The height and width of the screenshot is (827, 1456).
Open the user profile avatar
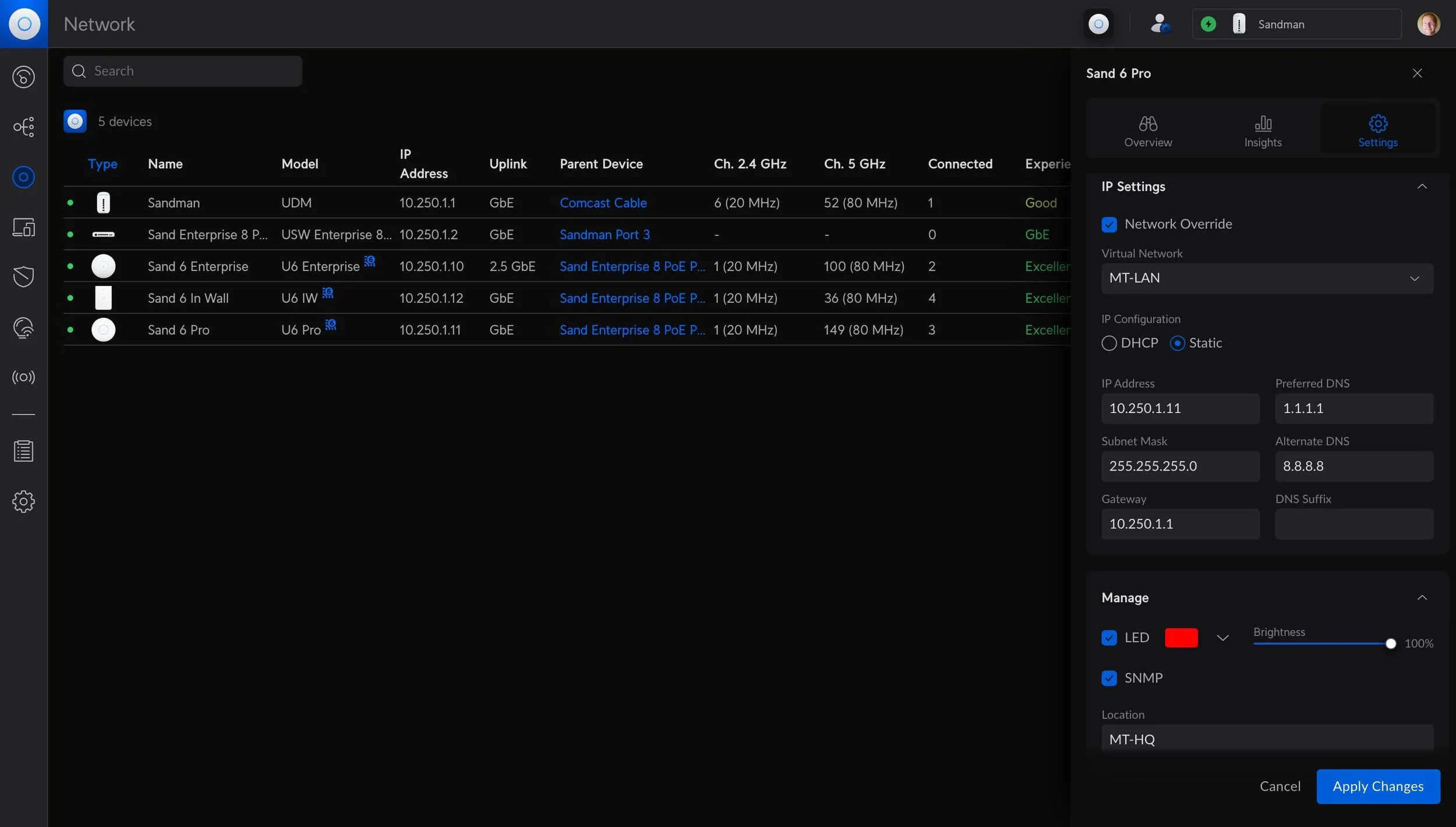pos(1428,24)
